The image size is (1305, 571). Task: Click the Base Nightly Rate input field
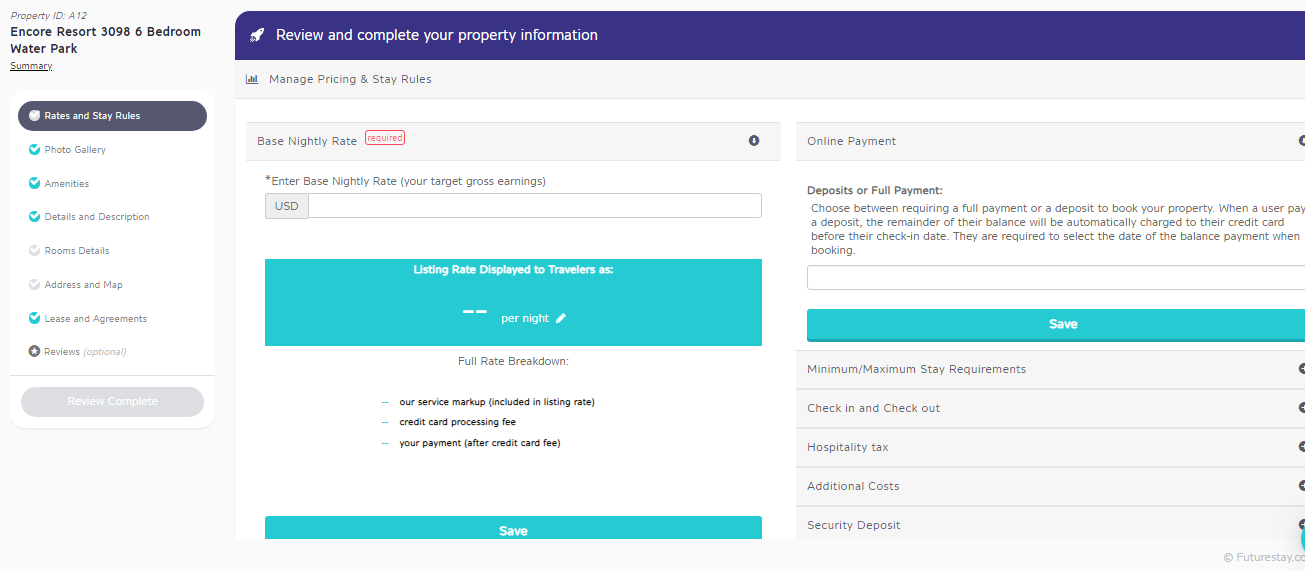pos(534,206)
